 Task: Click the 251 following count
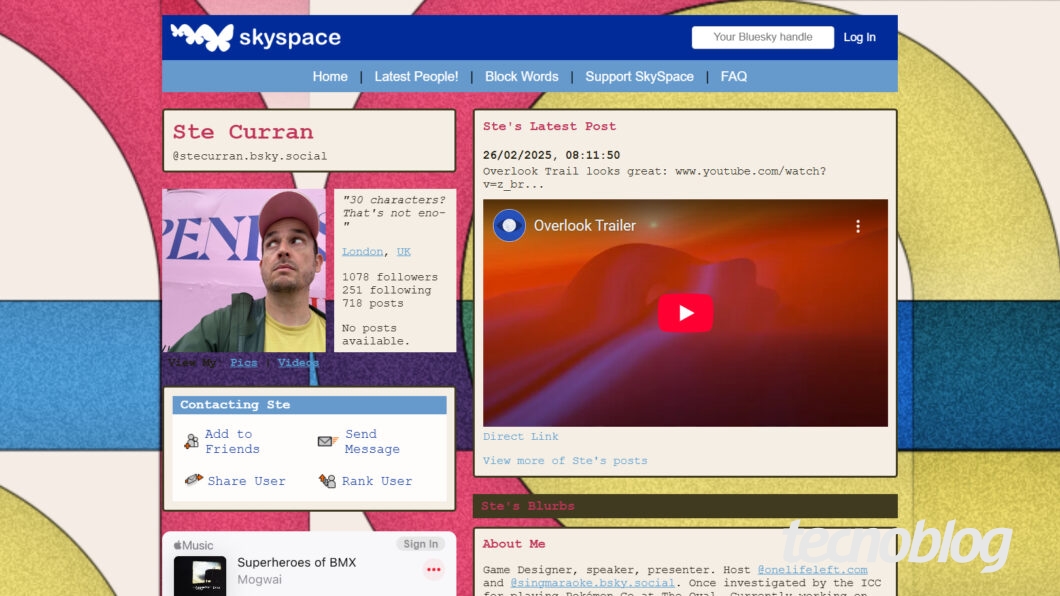[x=386, y=290]
